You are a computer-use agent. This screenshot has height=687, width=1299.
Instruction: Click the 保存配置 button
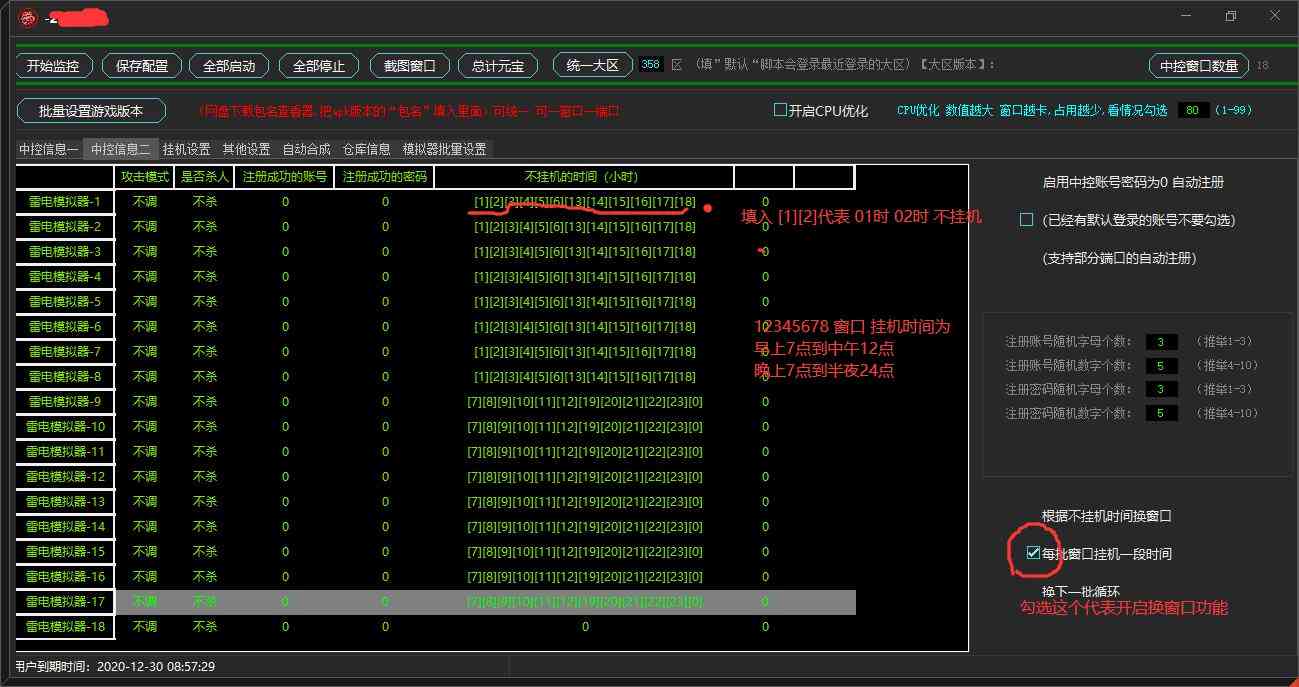click(x=142, y=66)
